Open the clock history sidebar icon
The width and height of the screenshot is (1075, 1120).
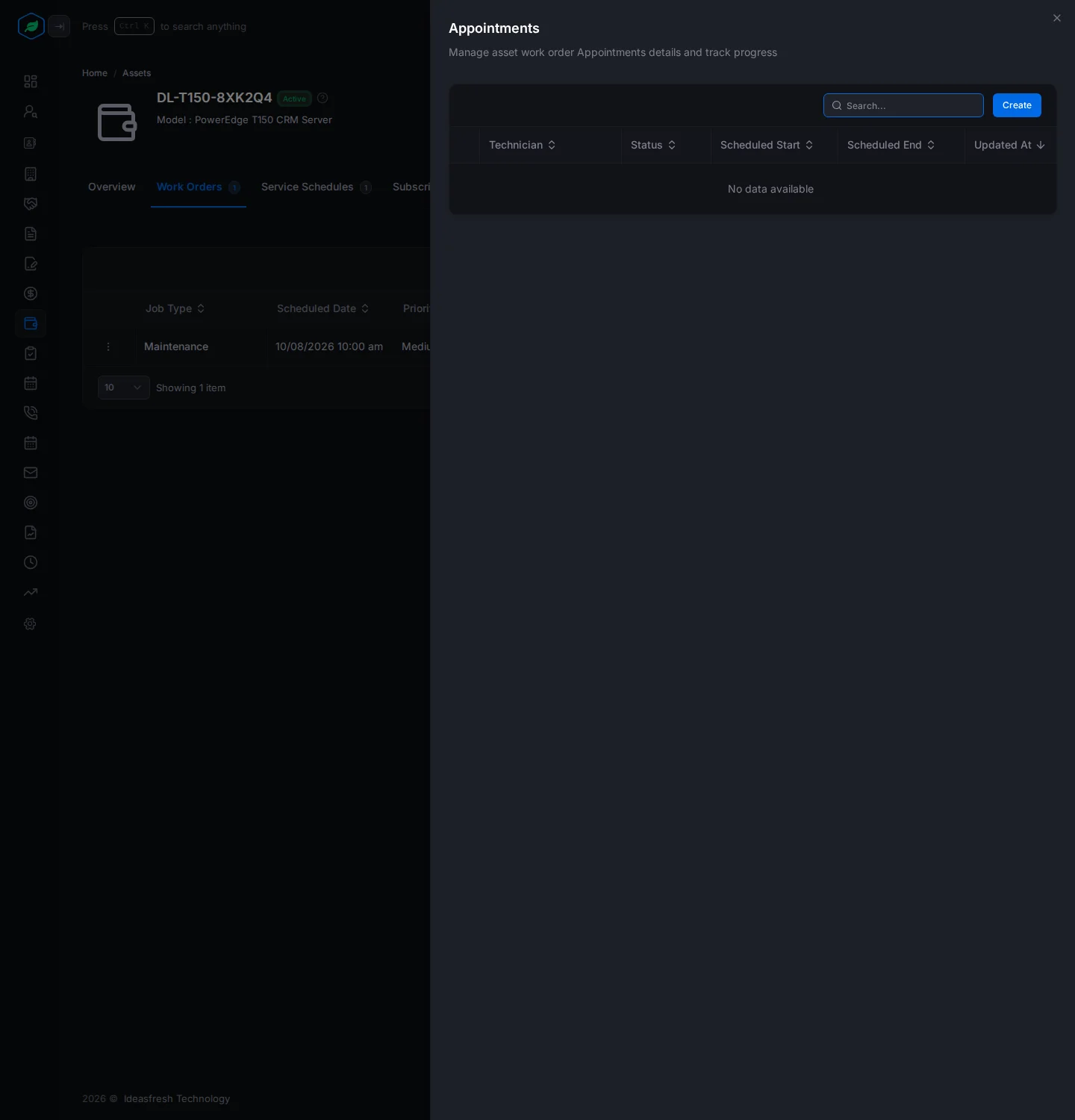pos(31,562)
